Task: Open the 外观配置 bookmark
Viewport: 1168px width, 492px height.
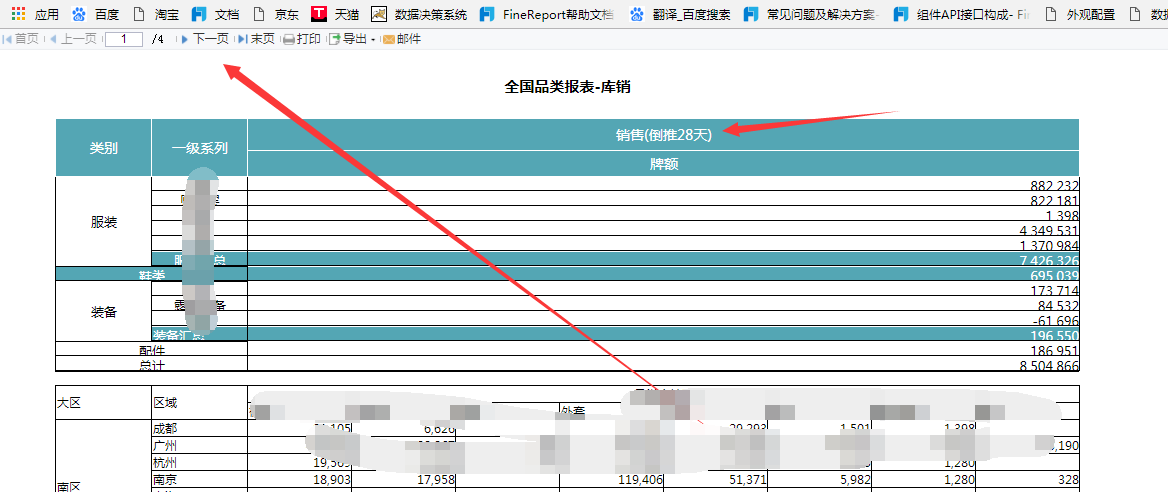Action: pyautogui.click(x=1080, y=14)
